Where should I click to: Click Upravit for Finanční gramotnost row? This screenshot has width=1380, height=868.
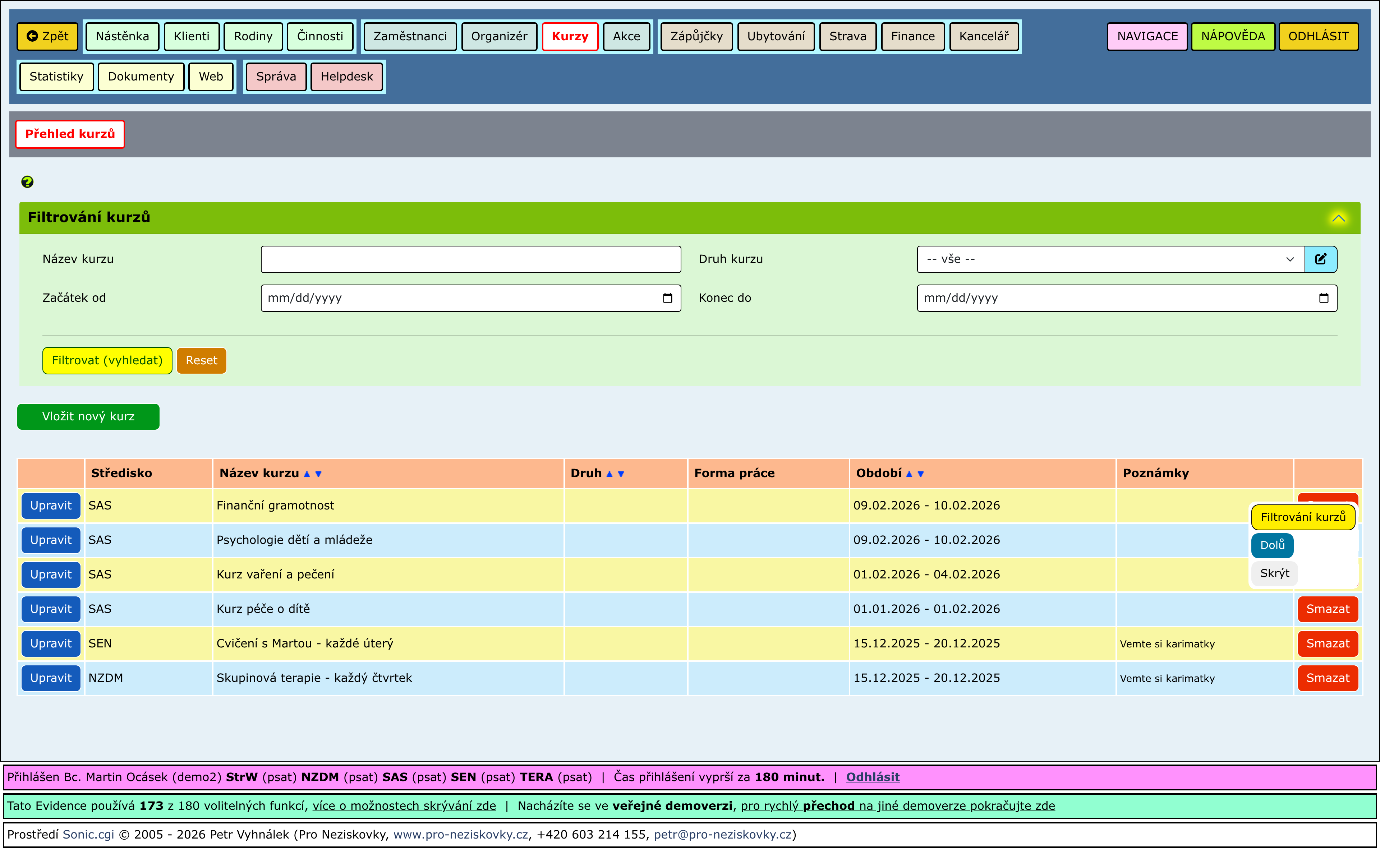pos(51,506)
